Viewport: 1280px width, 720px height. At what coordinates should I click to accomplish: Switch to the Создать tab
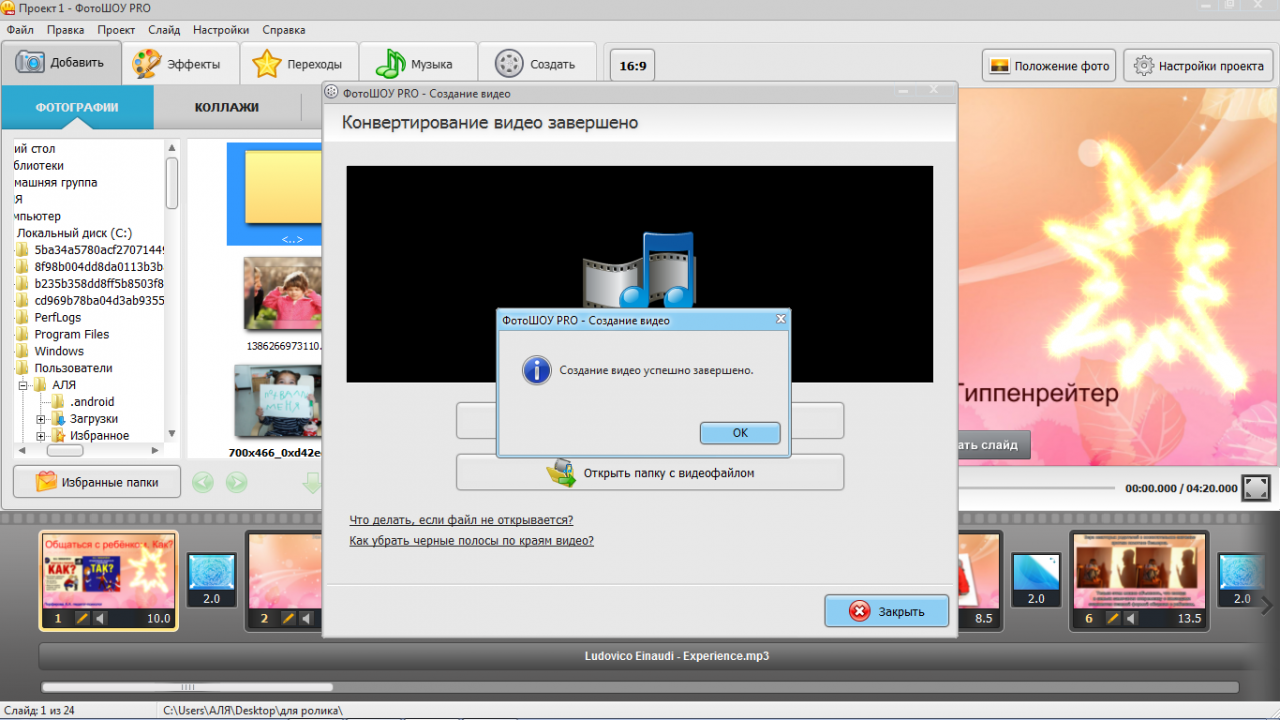[x=537, y=64]
